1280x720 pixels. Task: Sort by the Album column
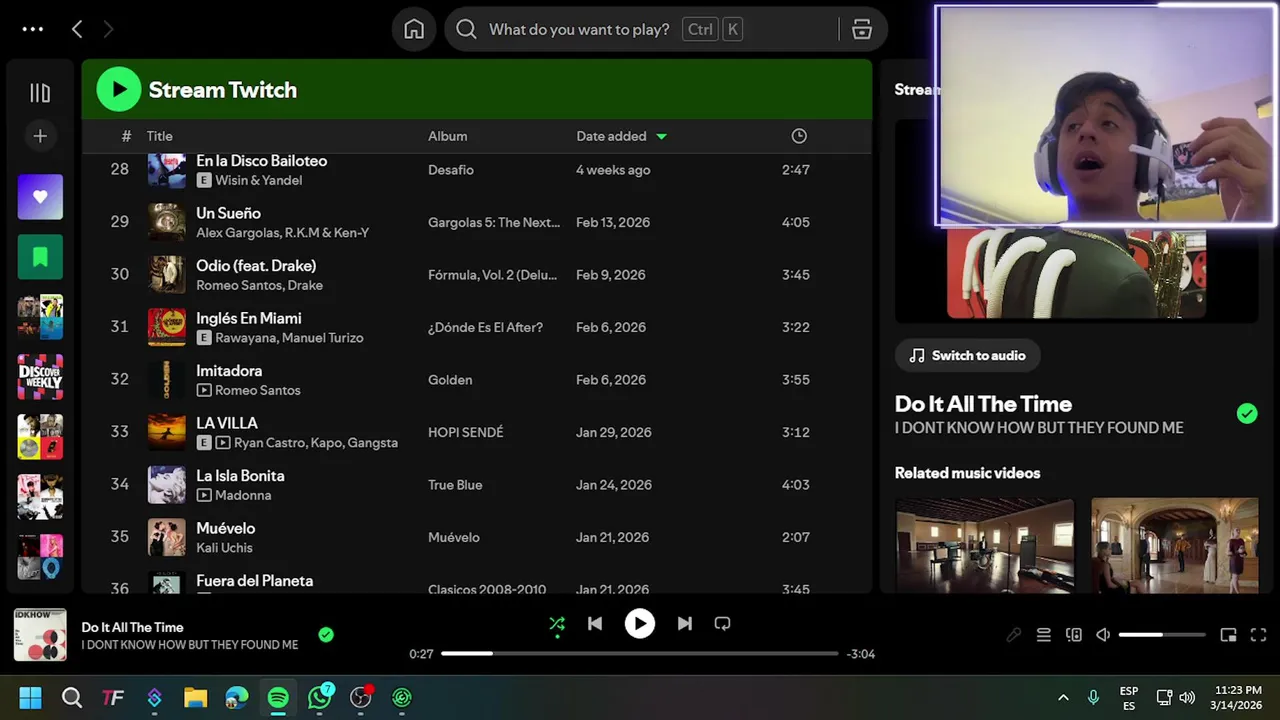pyautogui.click(x=447, y=136)
